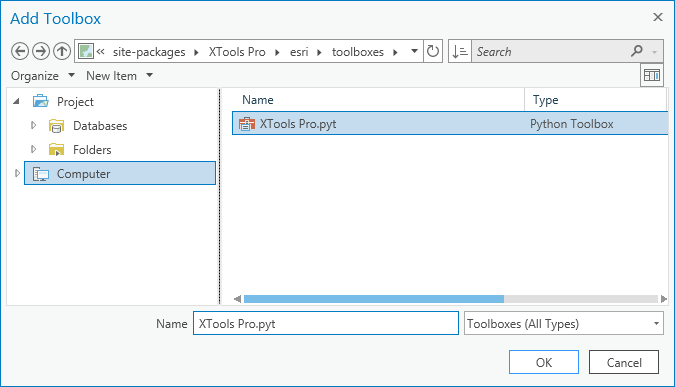This screenshot has width=675, height=387.
Task: Sort by the Name column header
Action: coord(378,100)
